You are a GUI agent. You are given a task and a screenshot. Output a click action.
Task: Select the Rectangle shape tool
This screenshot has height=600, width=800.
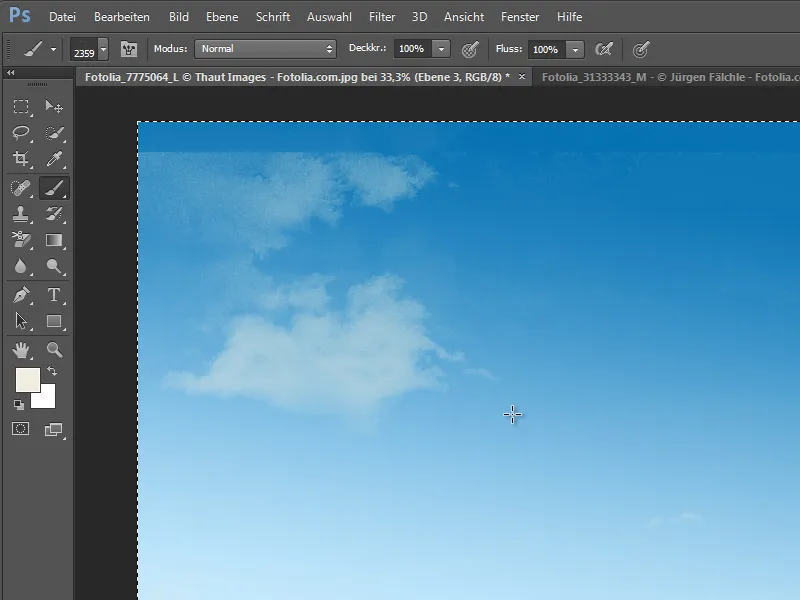[54, 321]
